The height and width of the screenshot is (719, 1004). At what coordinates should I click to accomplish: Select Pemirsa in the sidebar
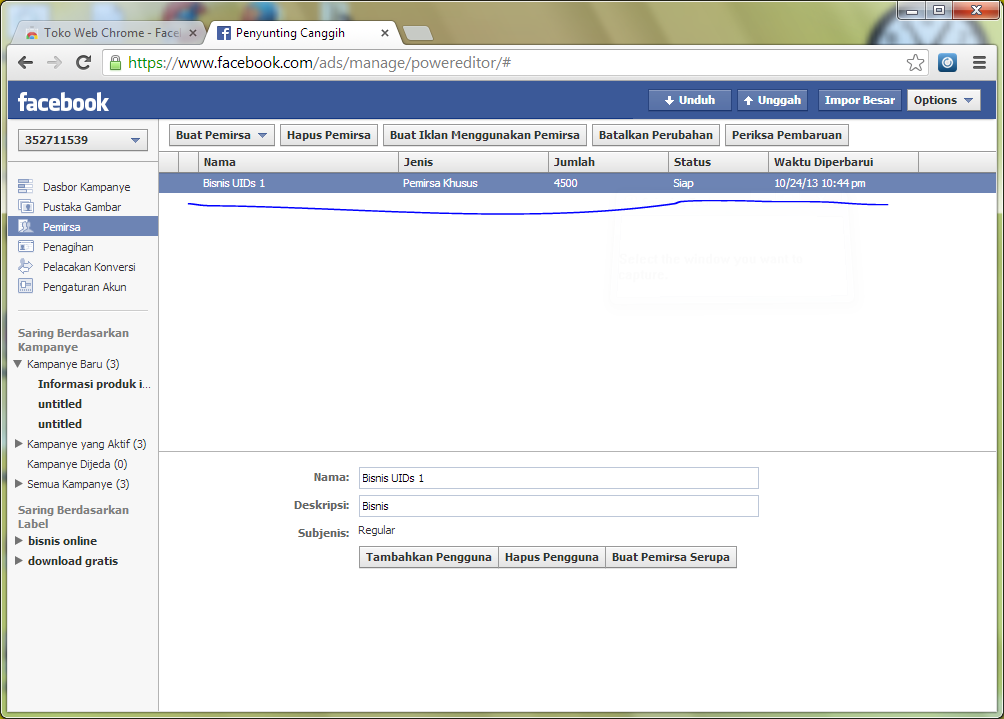83,227
